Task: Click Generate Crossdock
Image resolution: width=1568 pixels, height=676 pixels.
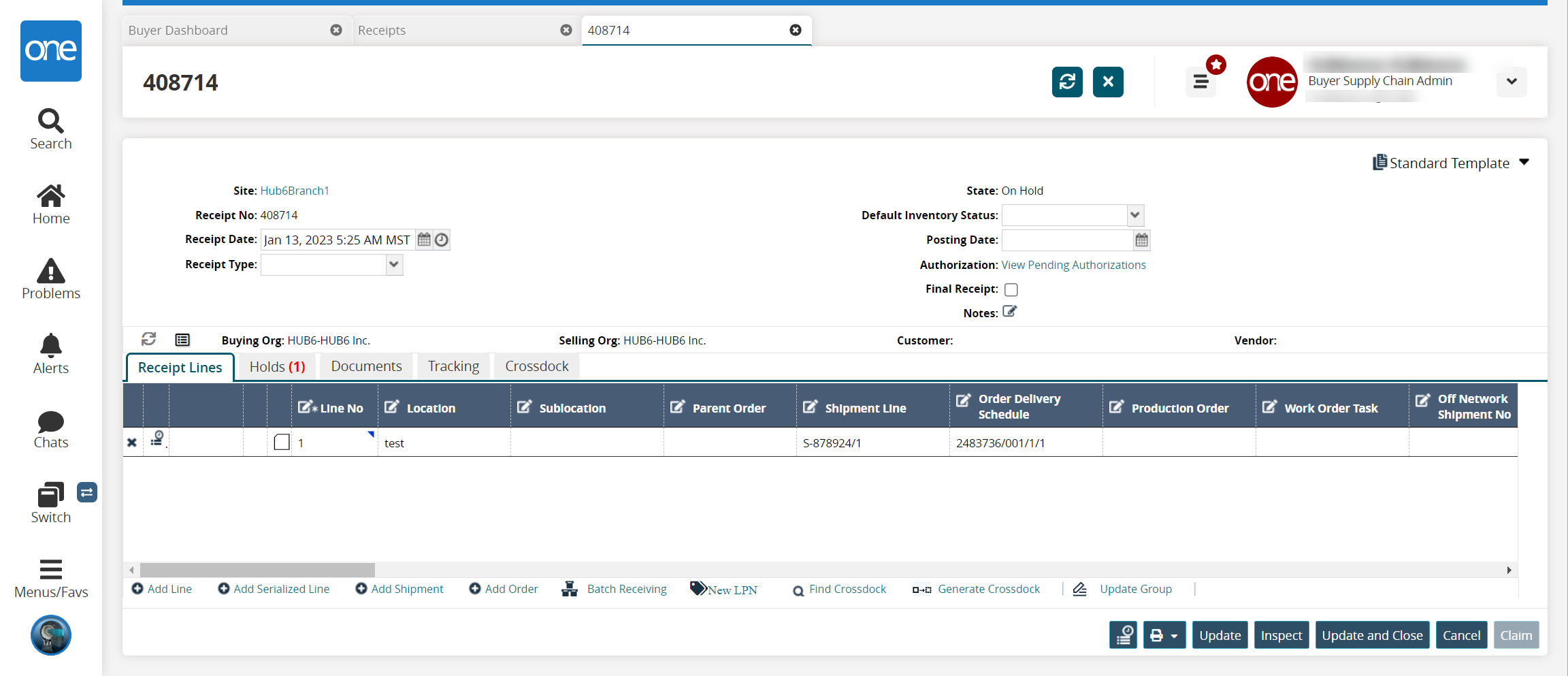Action: point(977,589)
